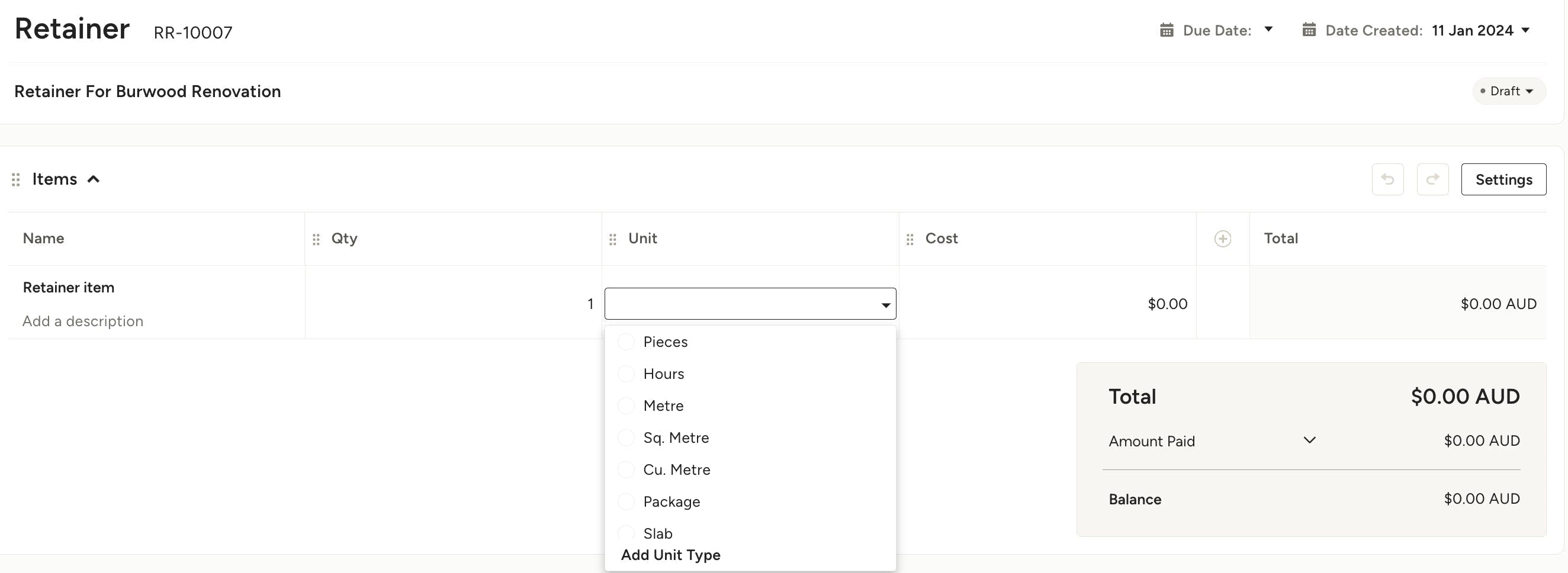Click the Qty column drag handle
This screenshot has height=573, width=1568.
316,240
